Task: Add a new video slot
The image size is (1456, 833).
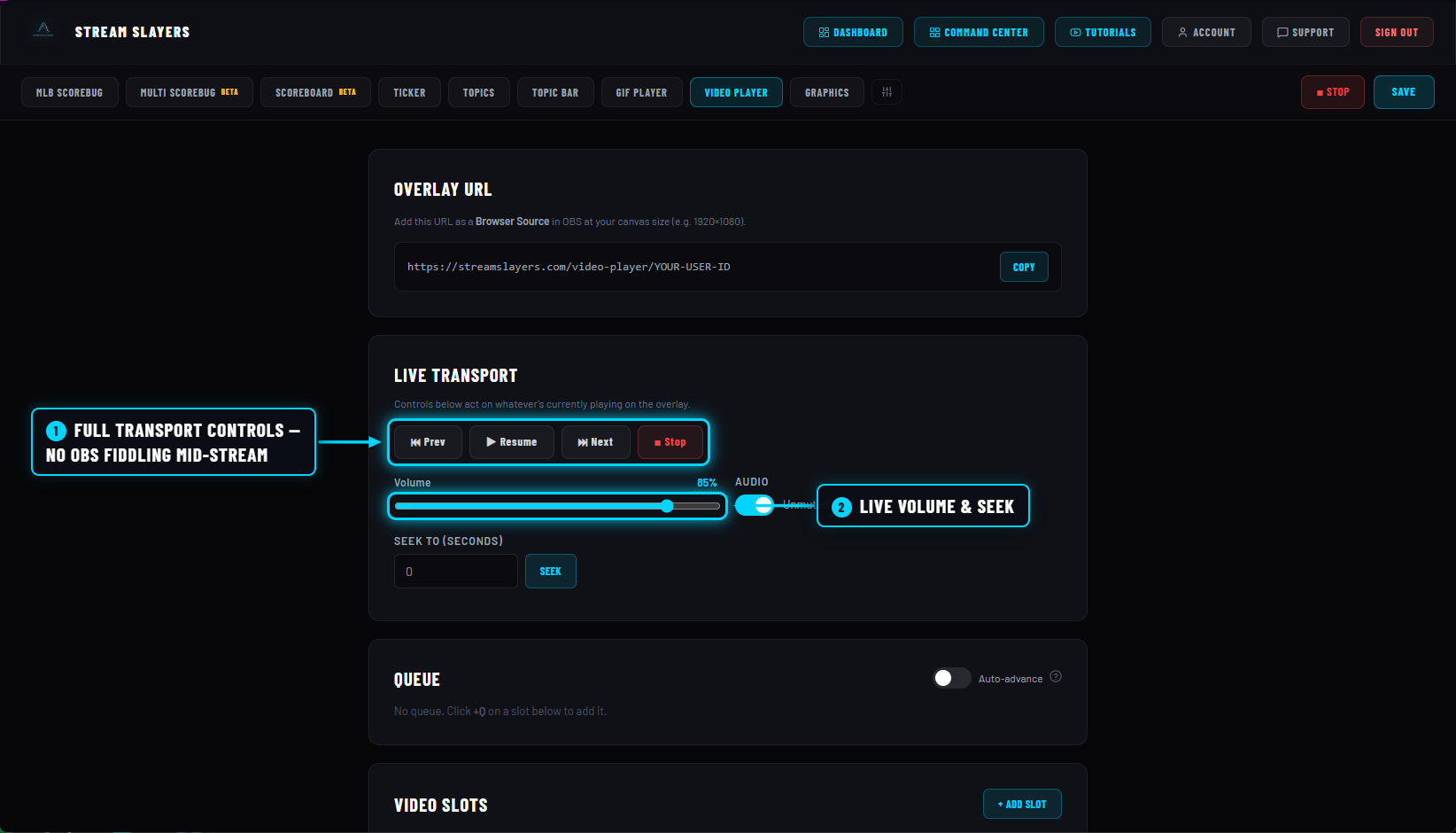Action: [x=1022, y=804]
